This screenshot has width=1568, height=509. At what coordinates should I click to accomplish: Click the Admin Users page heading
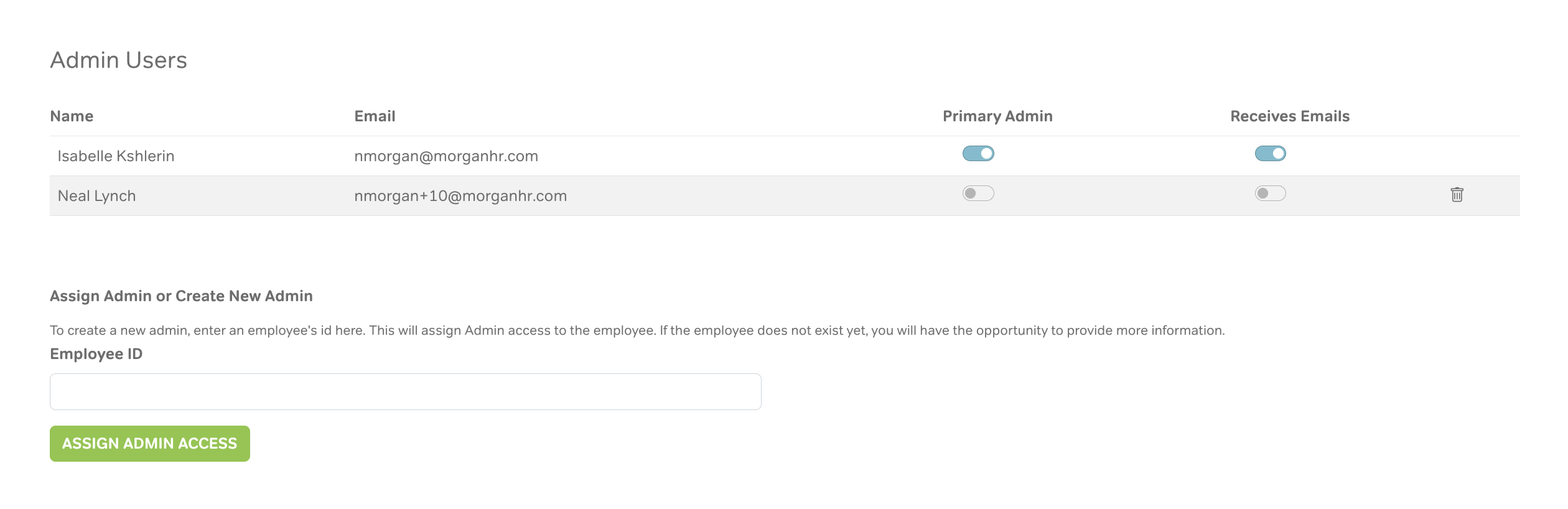pos(118,60)
